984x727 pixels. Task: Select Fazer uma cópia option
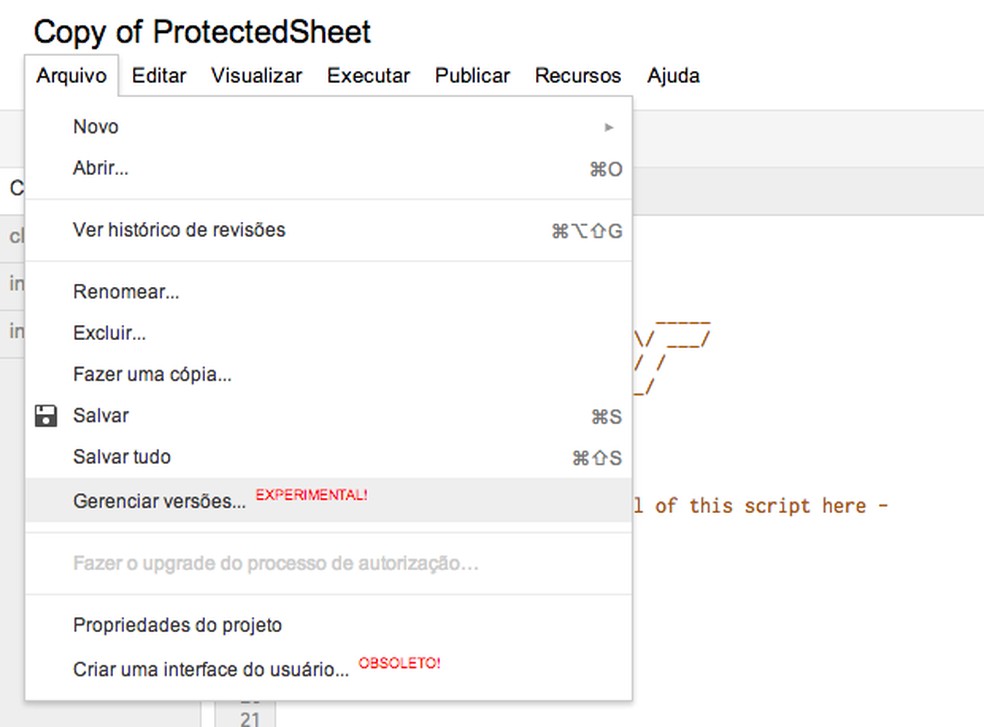pos(152,375)
